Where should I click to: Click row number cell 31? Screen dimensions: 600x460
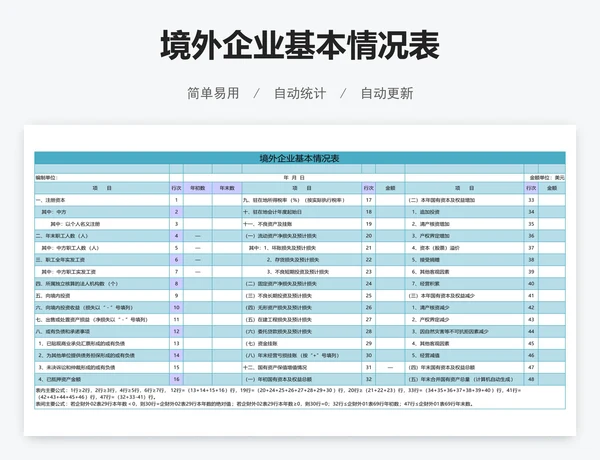pyautogui.click(x=368, y=367)
